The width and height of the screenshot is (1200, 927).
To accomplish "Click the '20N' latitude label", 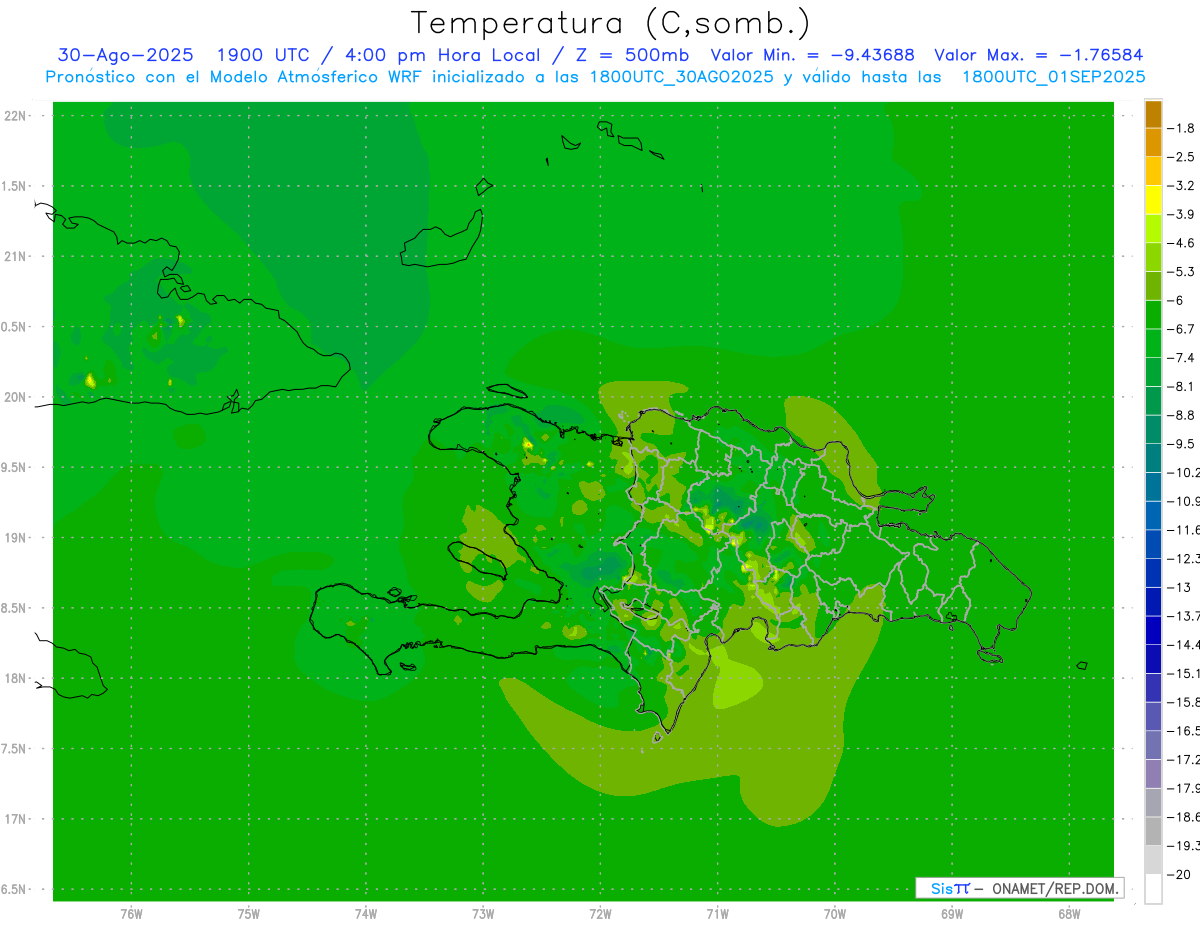I will [x=15, y=398].
